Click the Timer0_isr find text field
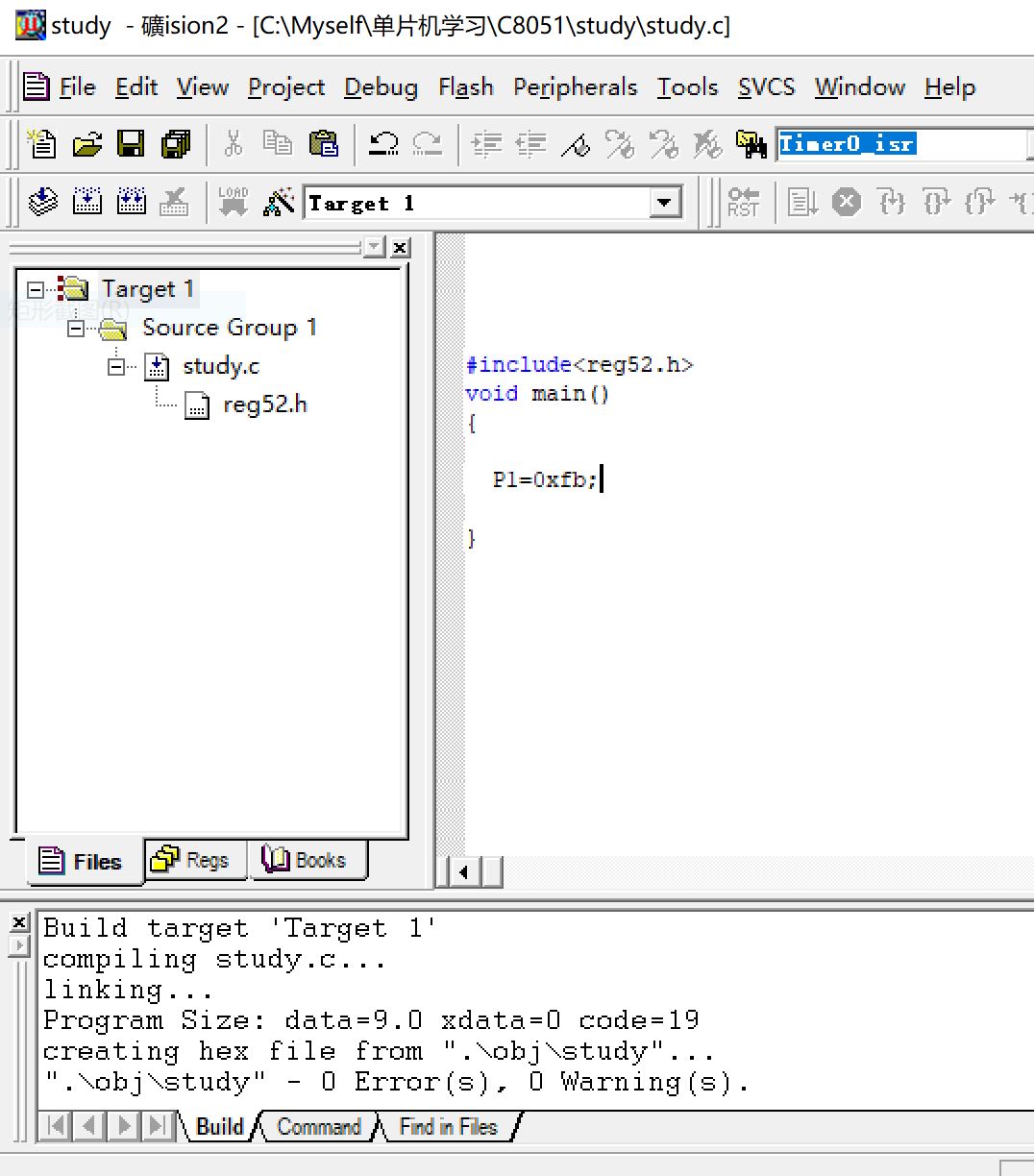Viewport: 1034px width, 1176px height. coord(900,144)
